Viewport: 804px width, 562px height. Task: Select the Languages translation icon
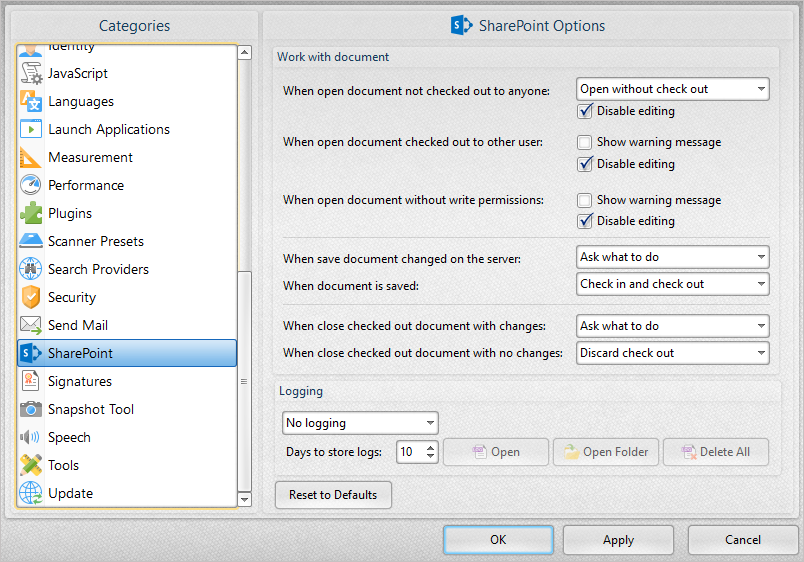(x=31, y=101)
